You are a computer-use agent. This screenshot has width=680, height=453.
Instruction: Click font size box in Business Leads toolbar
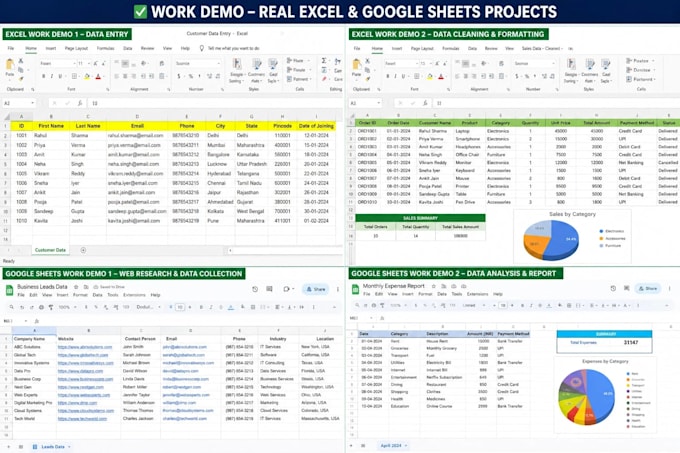pyautogui.click(x=180, y=307)
